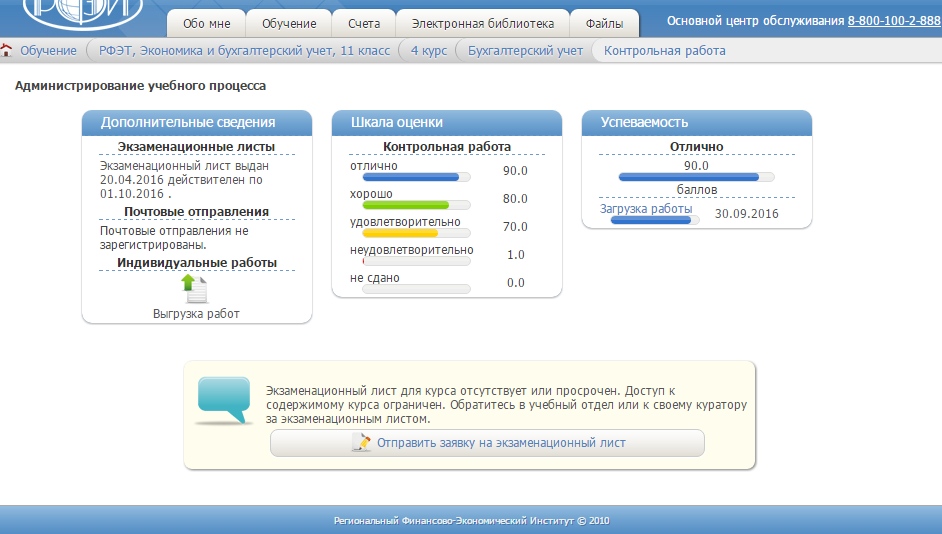
Task: Click the phone number 8-800-100-2-888
Action: pyautogui.click(x=894, y=20)
